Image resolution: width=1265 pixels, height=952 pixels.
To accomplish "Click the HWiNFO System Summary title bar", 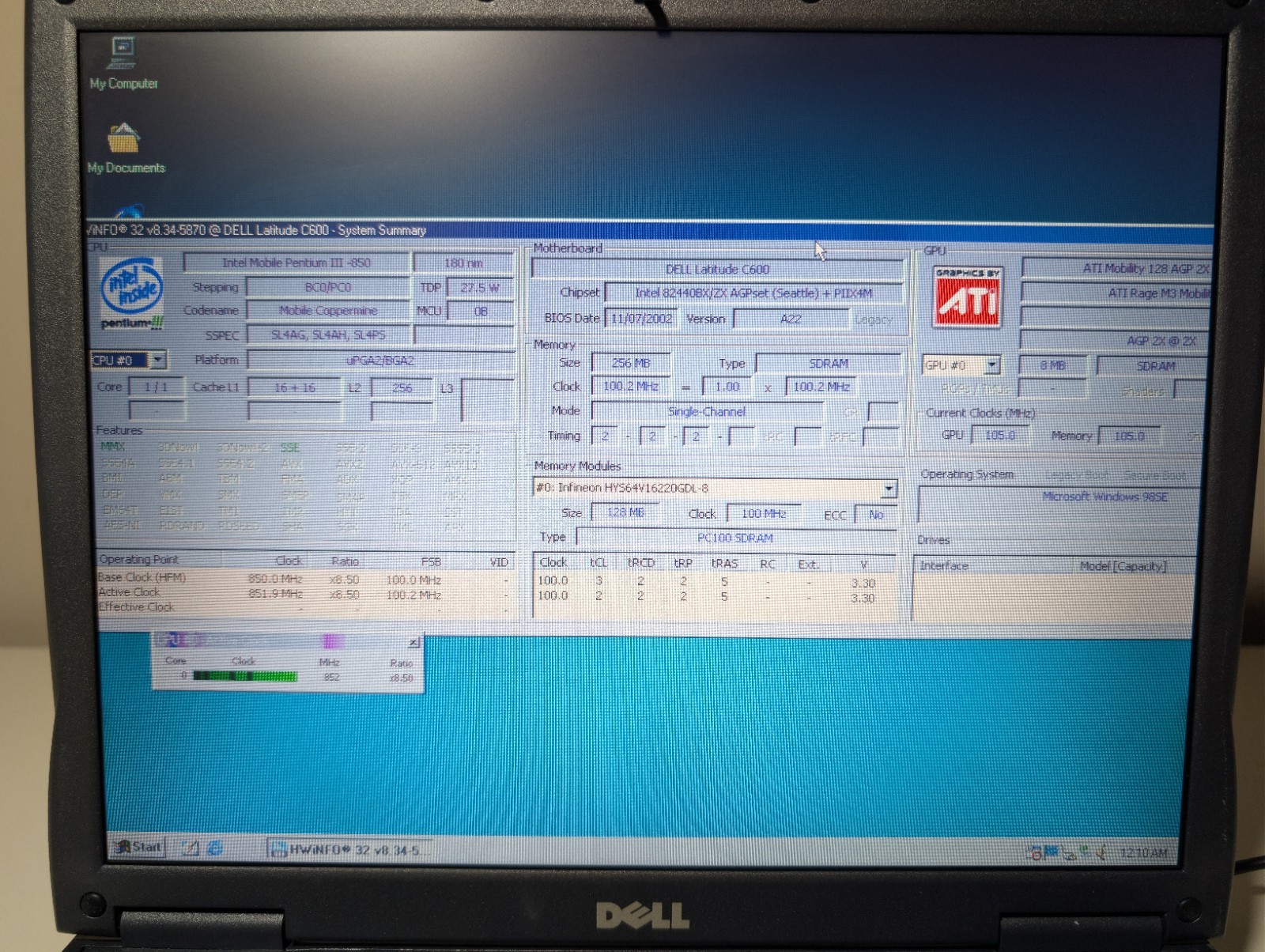I will (x=648, y=230).
